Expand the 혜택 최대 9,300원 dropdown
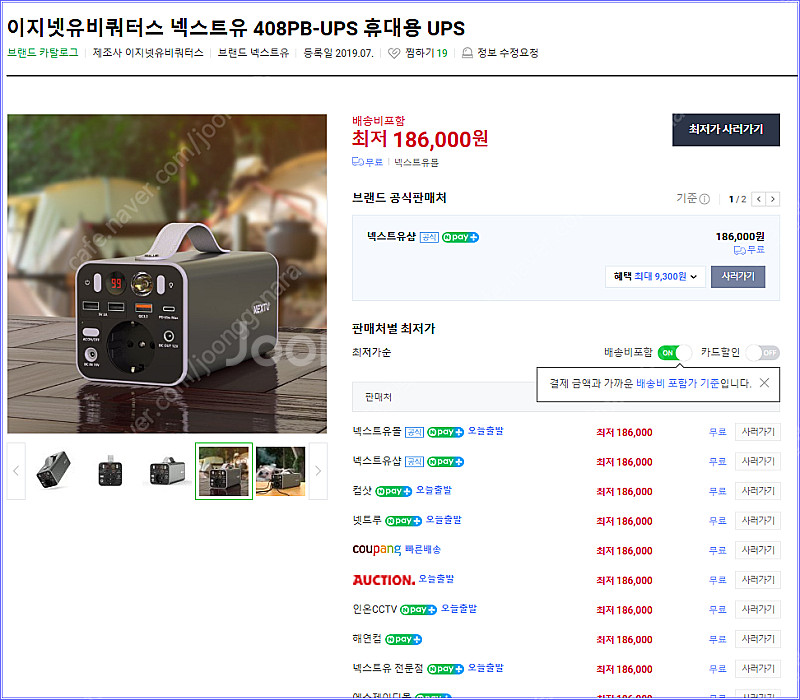The width and height of the screenshot is (800, 700). (x=655, y=277)
